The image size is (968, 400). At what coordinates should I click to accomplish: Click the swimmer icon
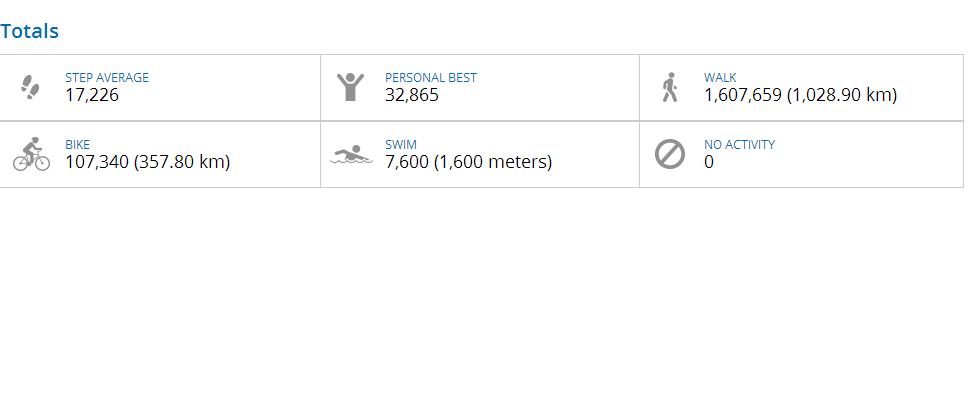pyautogui.click(x=351, y=155)
